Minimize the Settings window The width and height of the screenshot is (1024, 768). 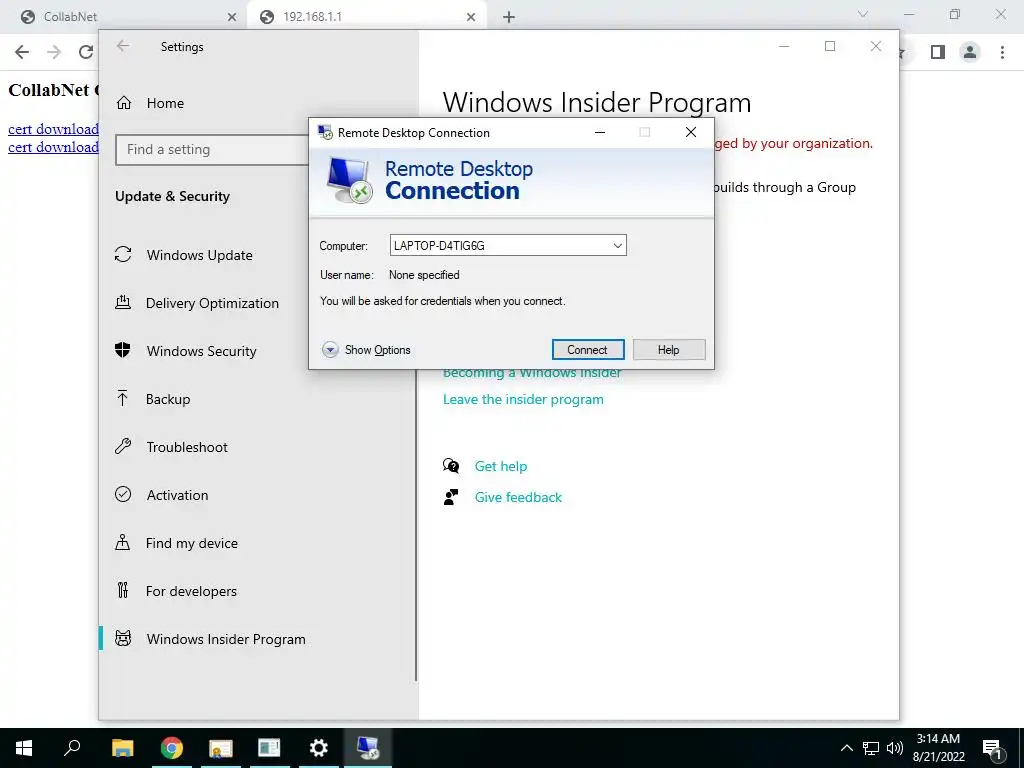tap(784, 46)
